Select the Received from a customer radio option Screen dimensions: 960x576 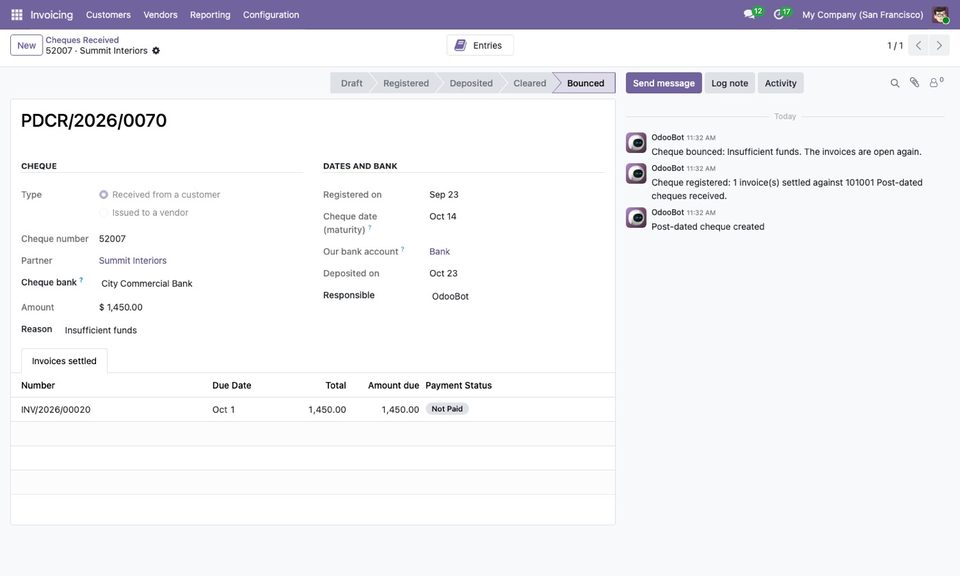[103, 195]
